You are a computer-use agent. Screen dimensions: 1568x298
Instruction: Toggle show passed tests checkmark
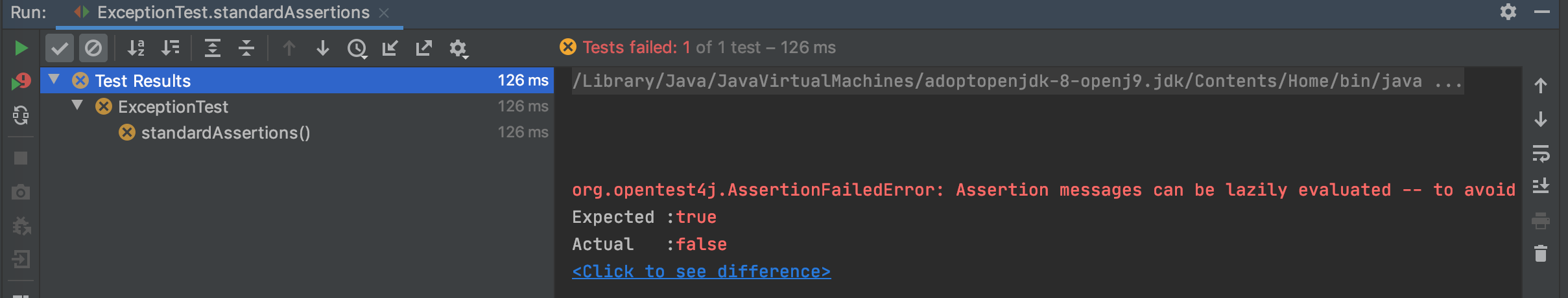click(x=60, y=48)
